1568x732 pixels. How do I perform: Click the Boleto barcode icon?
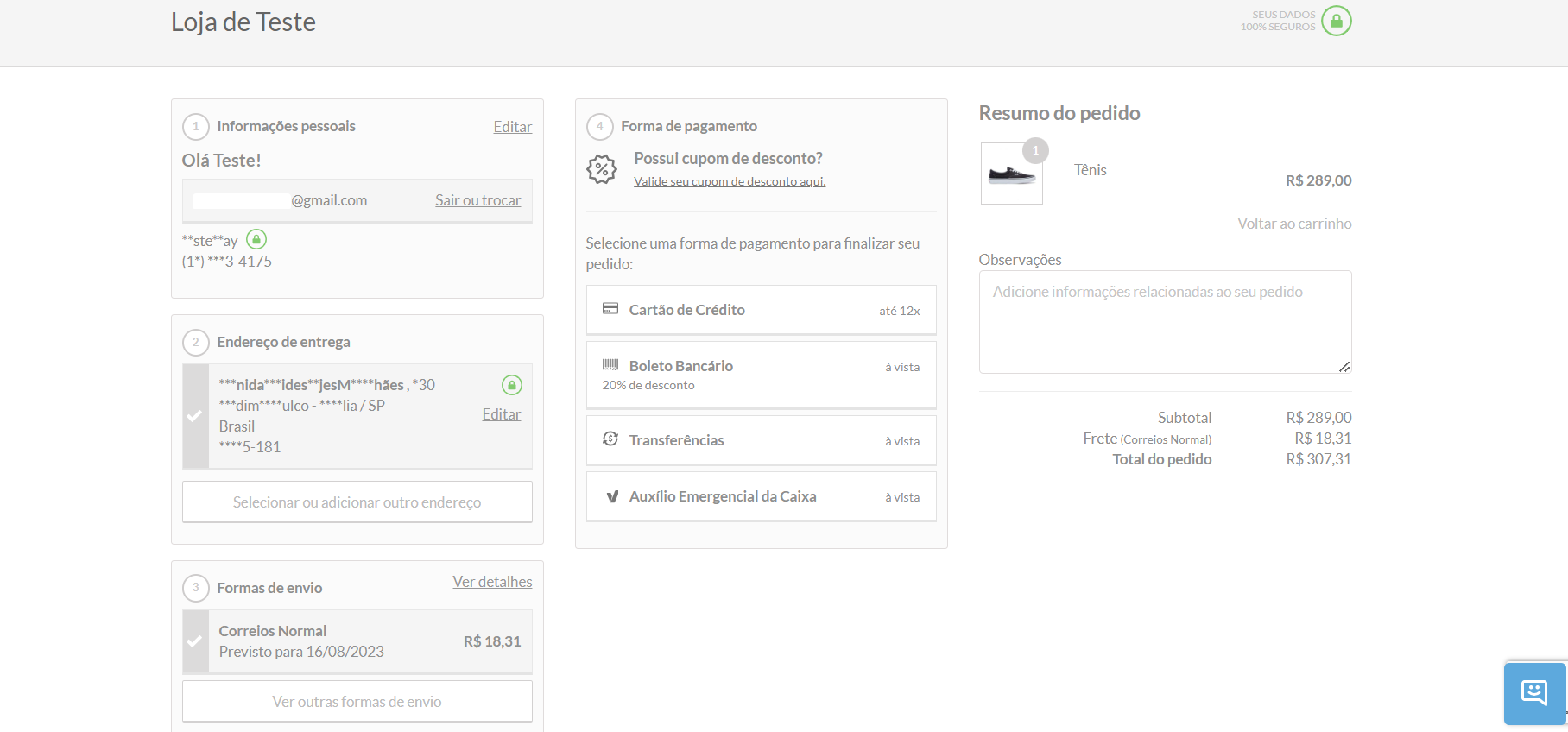[x=610, y=365]
